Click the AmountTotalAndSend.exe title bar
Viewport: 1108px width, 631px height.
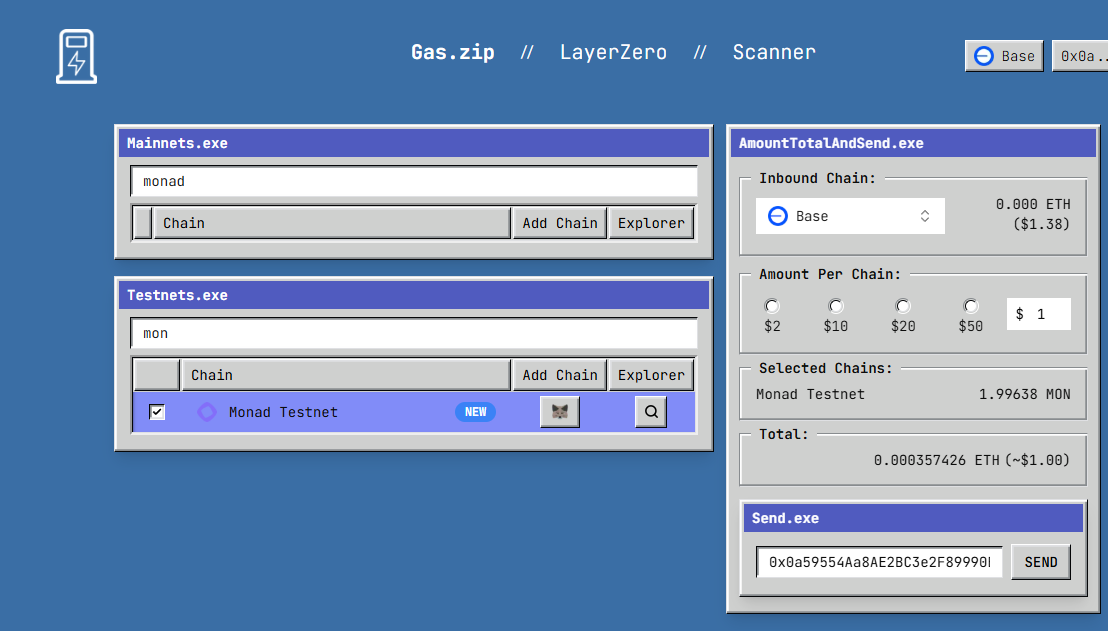(913, 143)
